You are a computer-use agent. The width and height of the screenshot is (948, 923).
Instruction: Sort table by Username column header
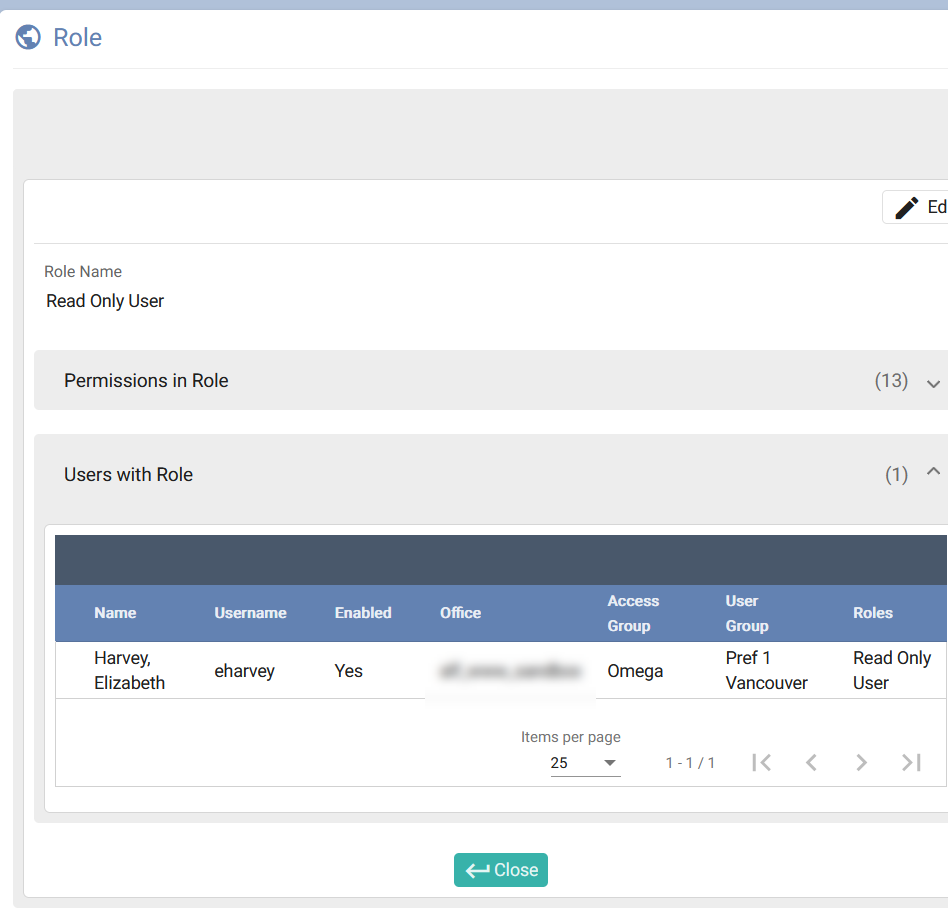pyautogui.click(x=250, y=613)
